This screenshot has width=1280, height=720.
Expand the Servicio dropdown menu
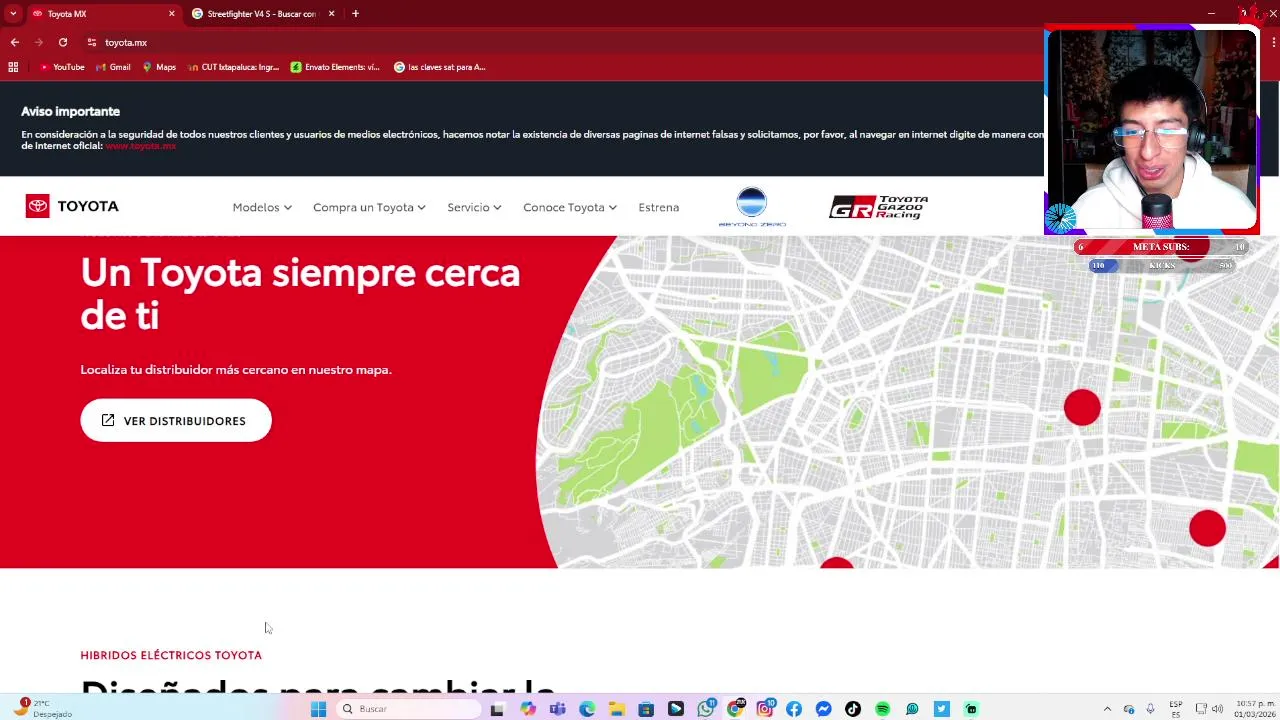coord(474,207)
